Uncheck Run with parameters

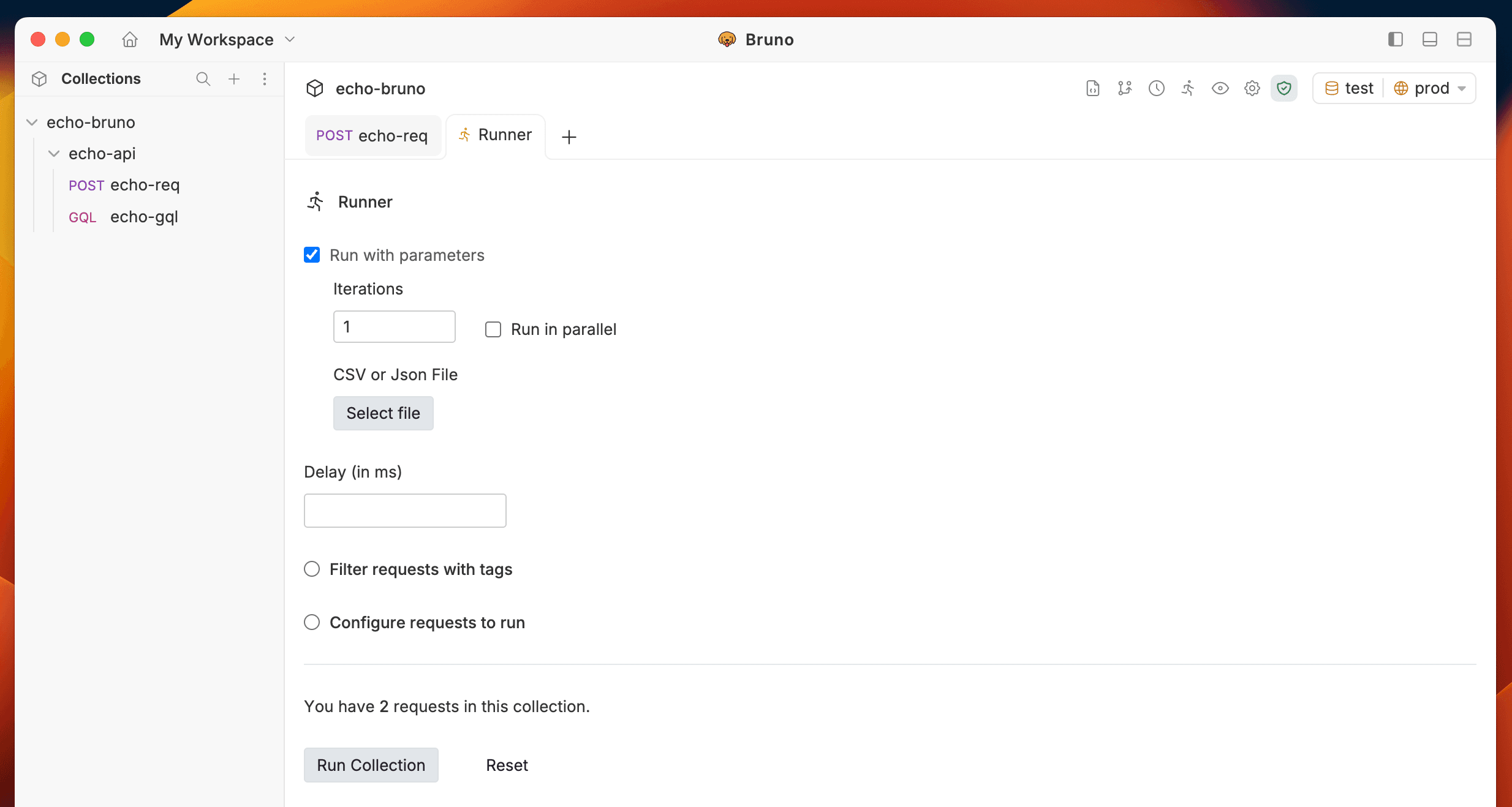(x=312, y=255)
